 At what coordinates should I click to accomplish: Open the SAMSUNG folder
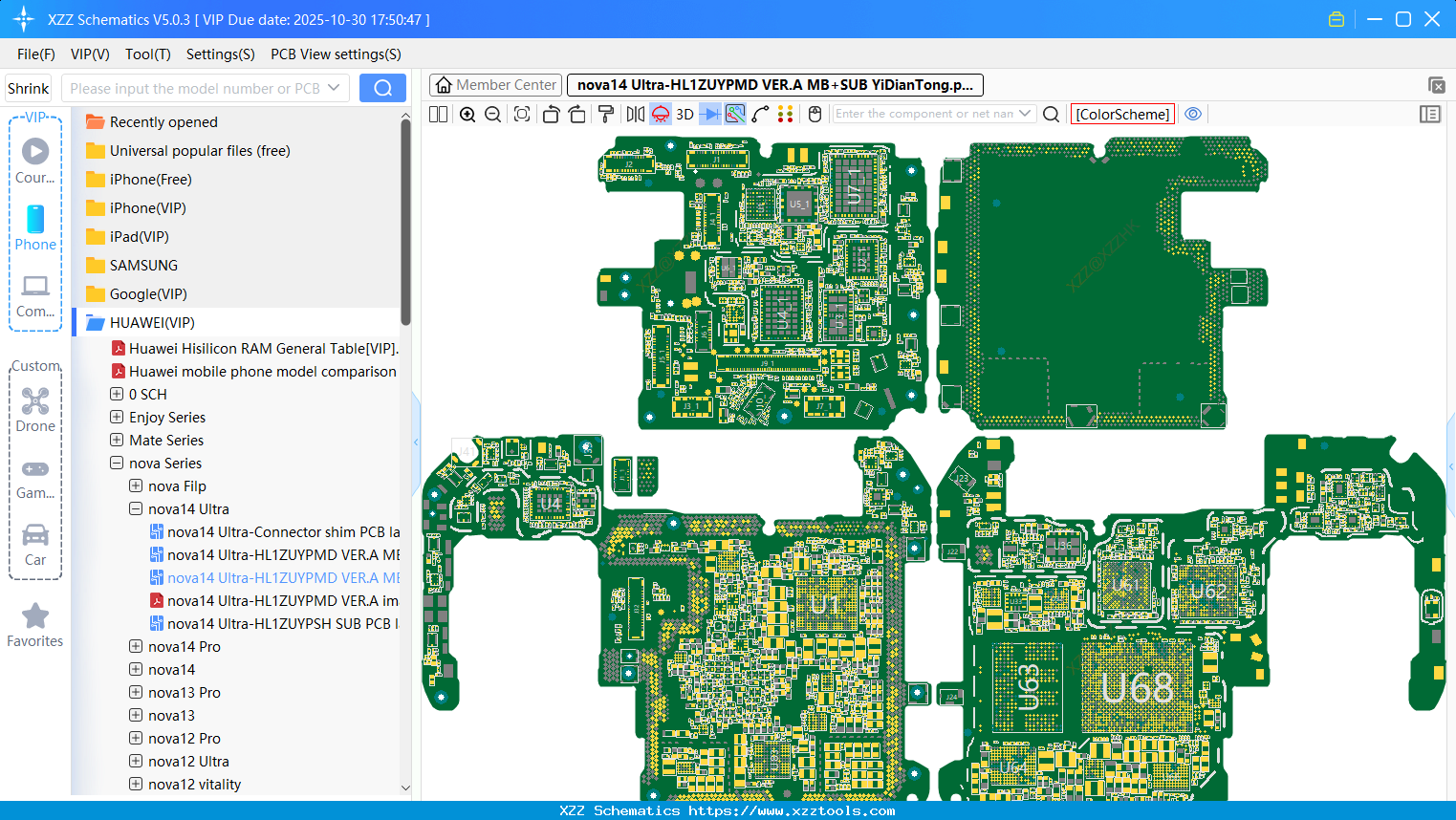point(143,265)
